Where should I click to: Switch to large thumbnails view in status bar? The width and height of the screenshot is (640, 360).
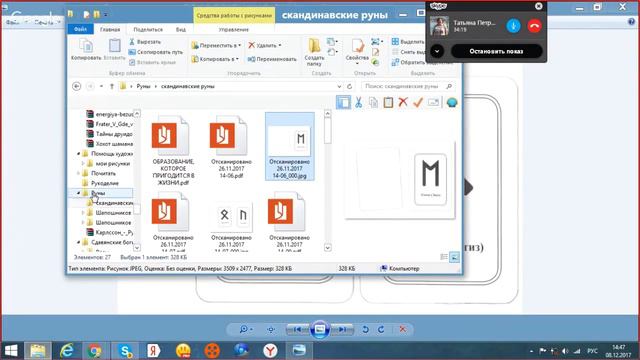click(454, 257)
